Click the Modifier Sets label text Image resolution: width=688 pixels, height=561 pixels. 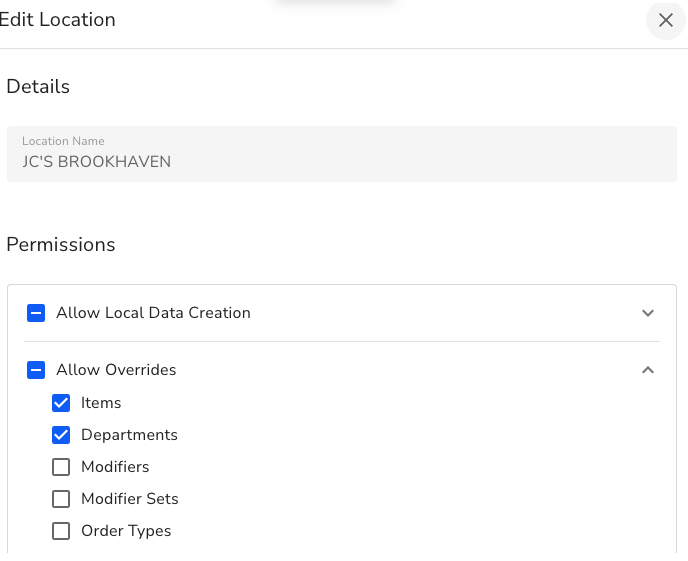130,499
